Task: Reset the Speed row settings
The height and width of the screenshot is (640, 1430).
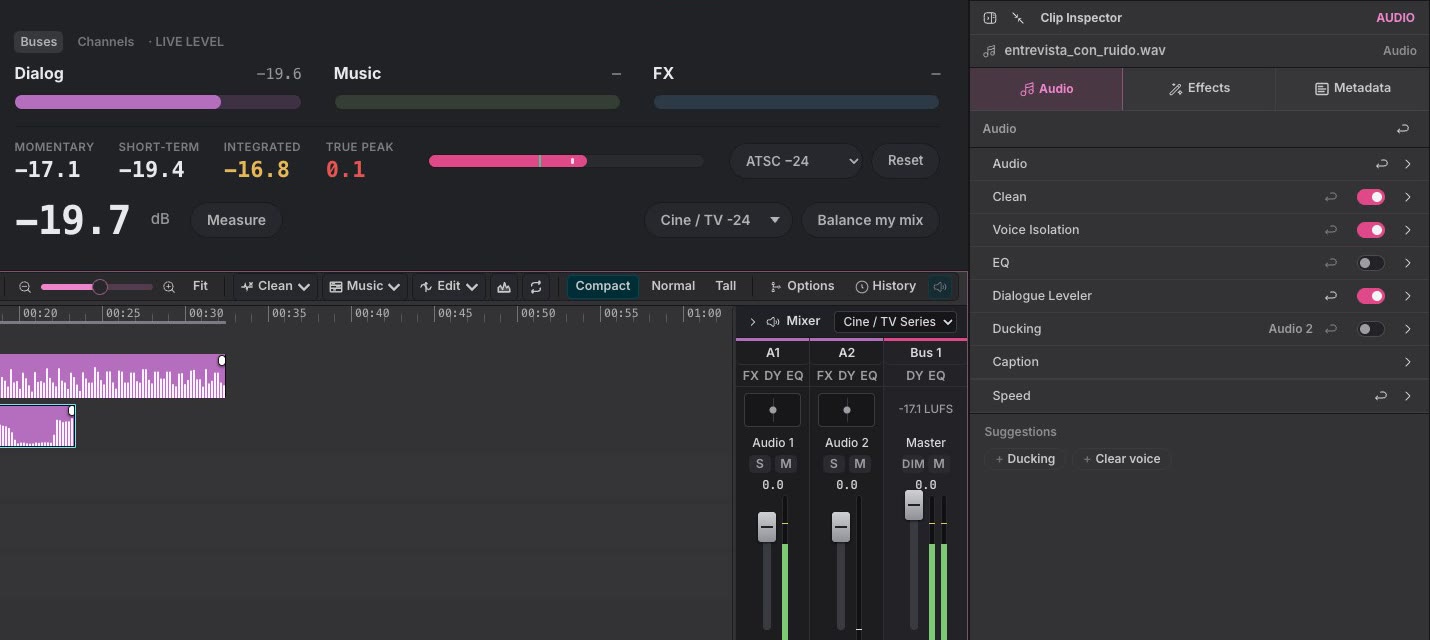Action: (1382, 396)
